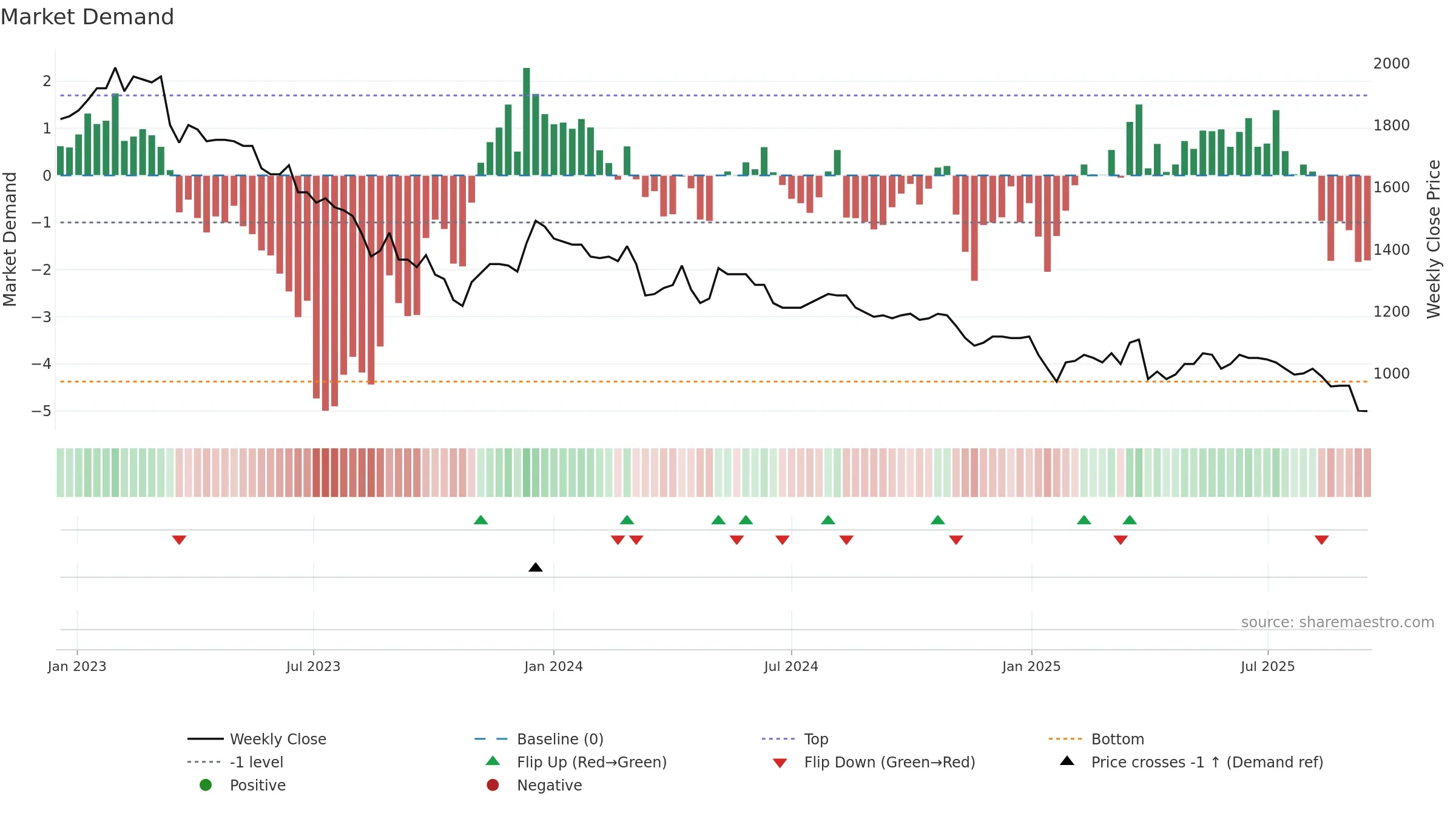Viewport: 1456px width, 819px height.
Task: Click the Flip Up (Red→Green) legend label
Action: tap(591, 762)
